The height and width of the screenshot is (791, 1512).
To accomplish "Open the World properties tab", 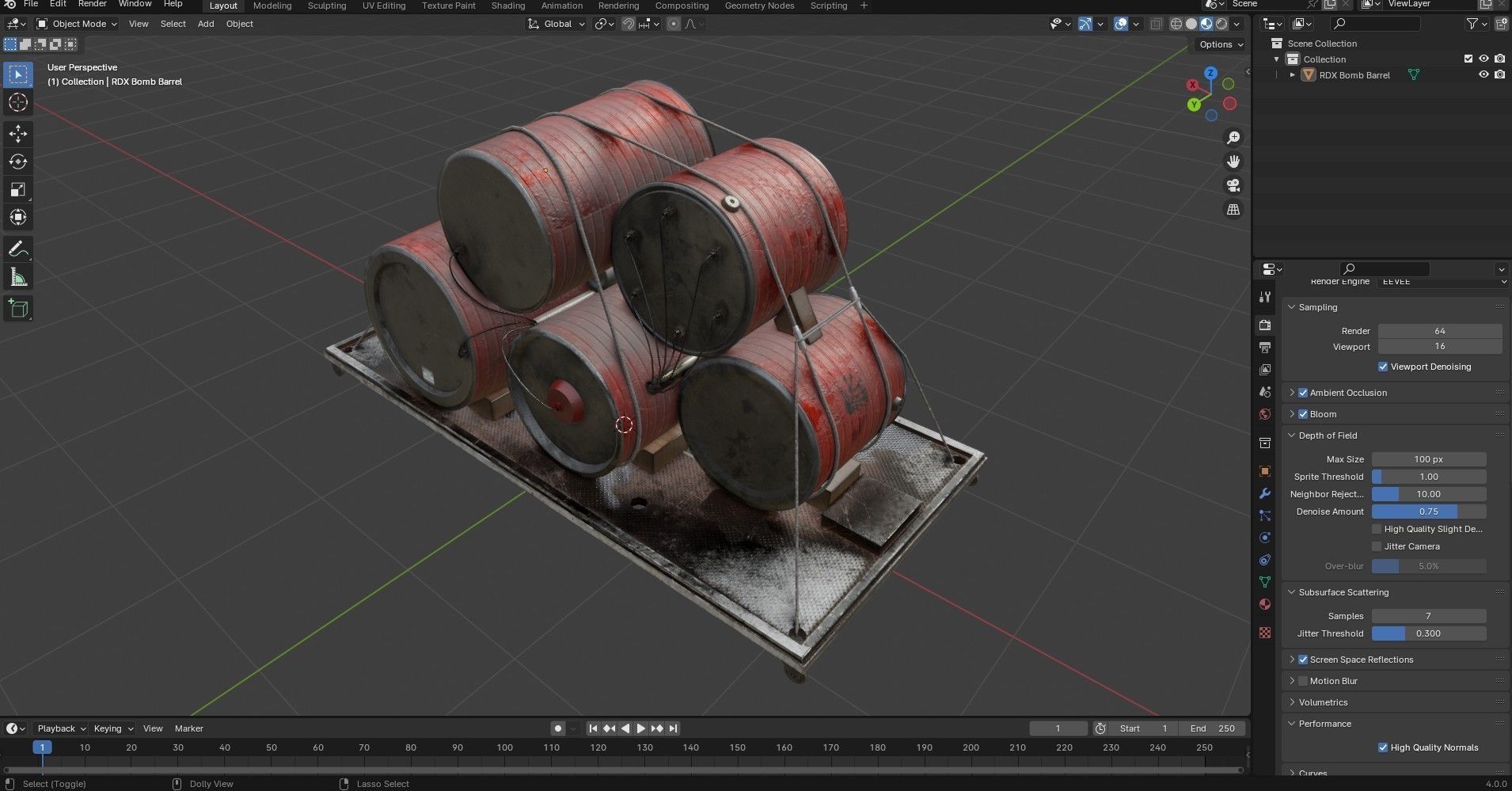I will pyautogui.click(x=1265, y=414).
